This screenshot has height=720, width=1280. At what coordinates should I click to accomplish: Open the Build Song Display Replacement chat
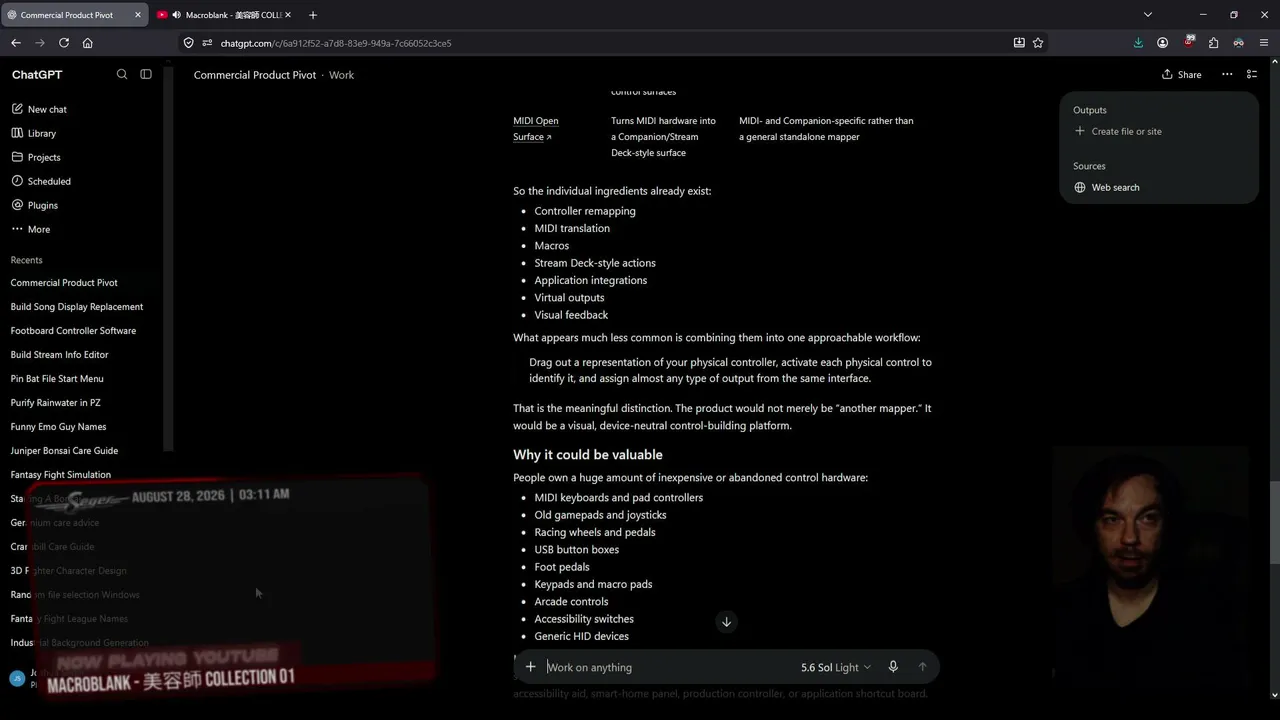[x=77, y=307]
